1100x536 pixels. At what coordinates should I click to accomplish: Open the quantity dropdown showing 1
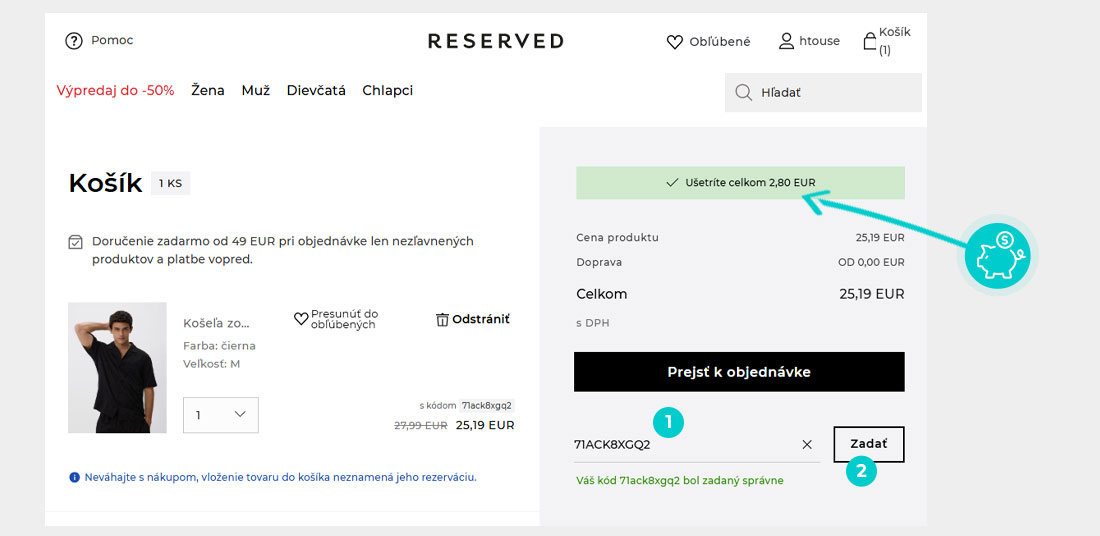point(220,415)
